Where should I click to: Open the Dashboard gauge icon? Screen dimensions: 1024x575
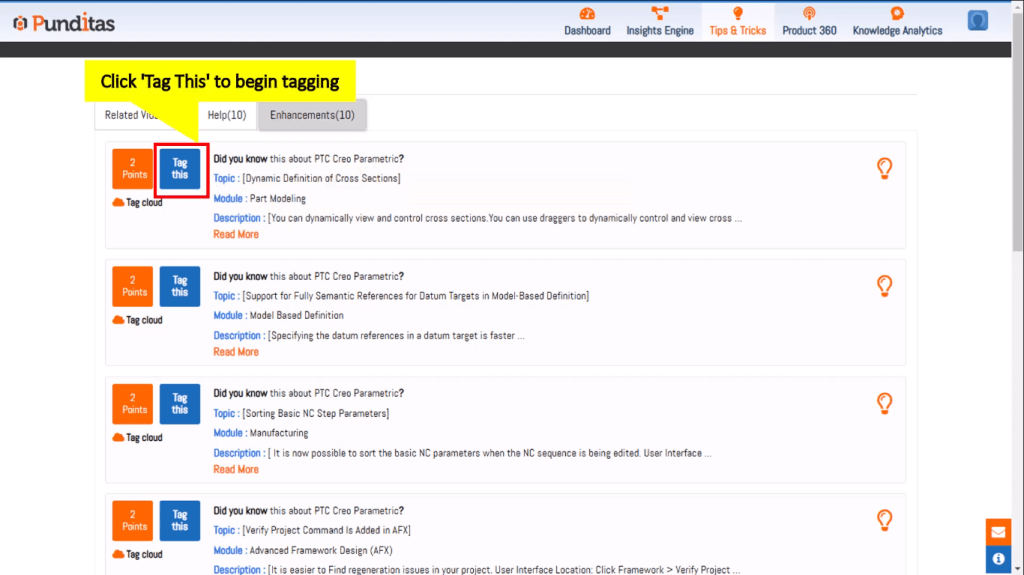[x=587, y=14]
